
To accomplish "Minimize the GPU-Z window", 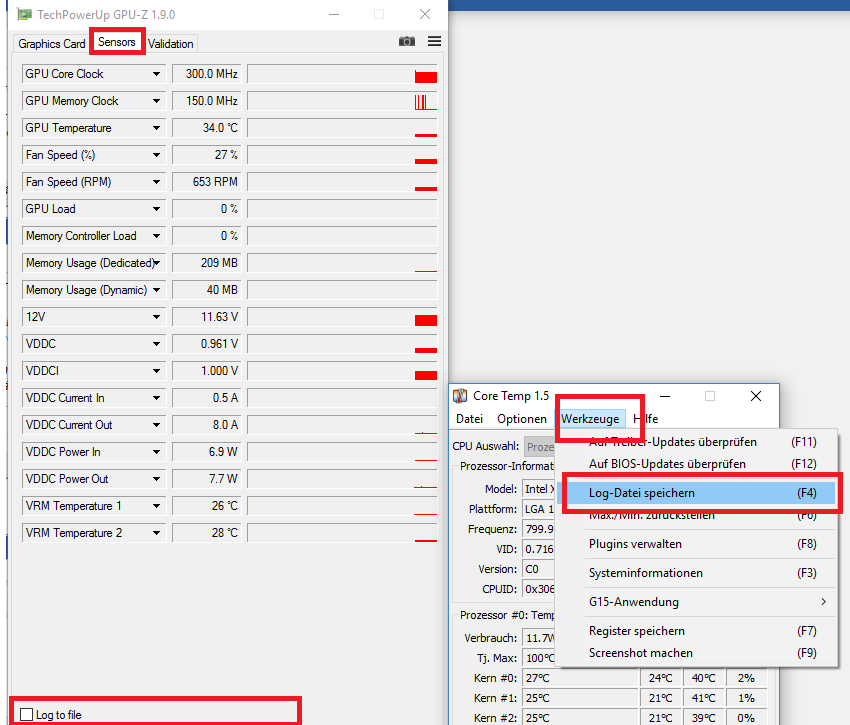I will 334,14.
